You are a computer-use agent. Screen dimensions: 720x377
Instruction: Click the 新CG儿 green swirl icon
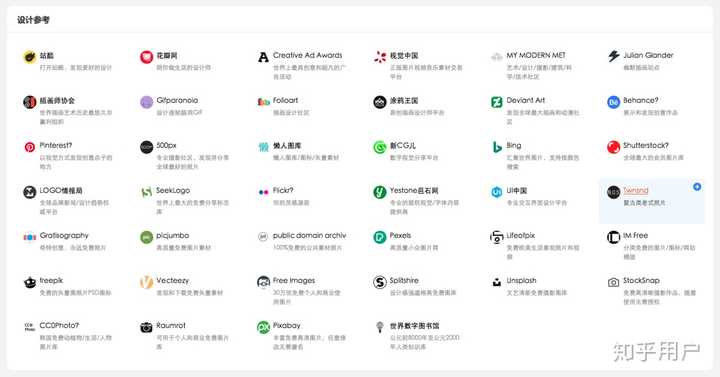coord(380,147)
